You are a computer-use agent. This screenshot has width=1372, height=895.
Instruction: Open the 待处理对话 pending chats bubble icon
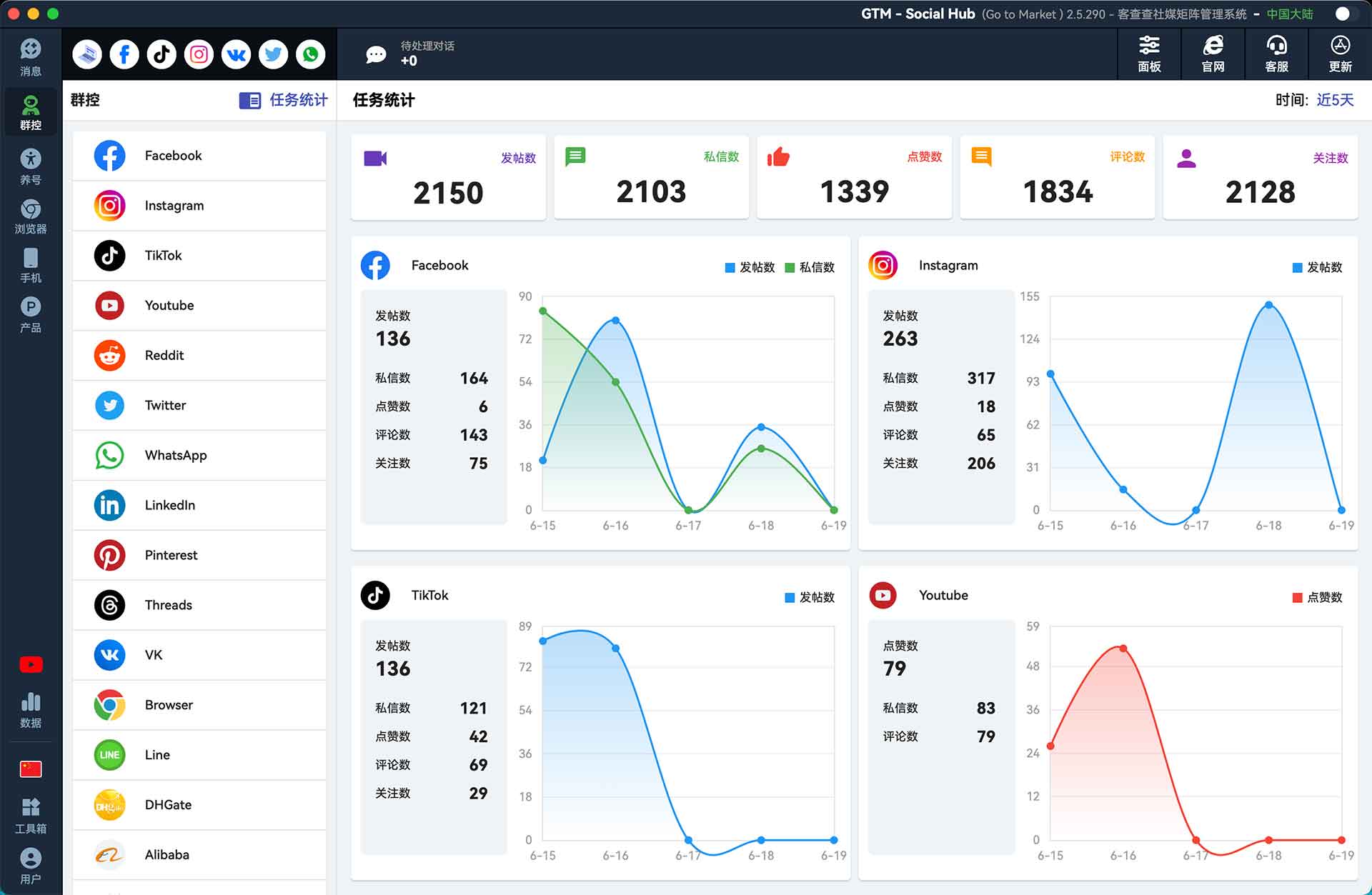(376, 54)
